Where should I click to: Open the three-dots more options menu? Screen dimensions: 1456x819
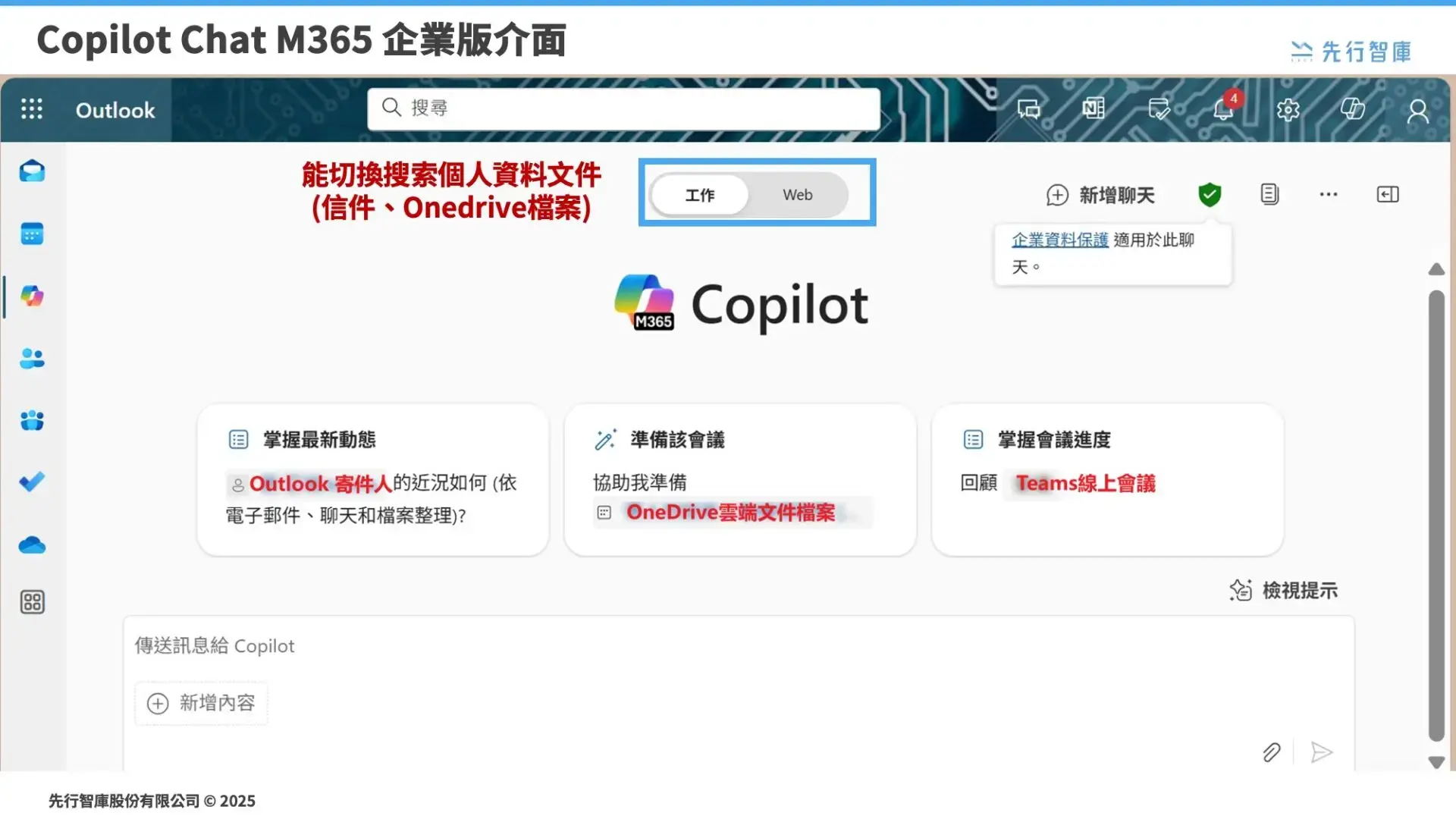(x=1329, y=194)
